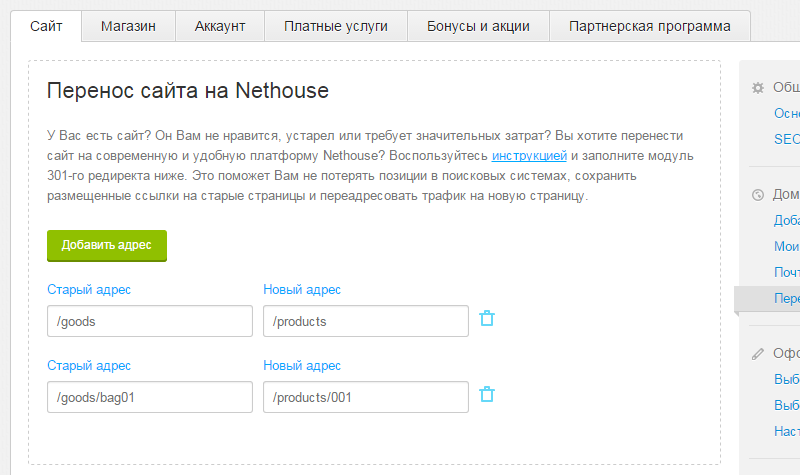Focus the new address field with /products
Image resolution: width=800 pixels, height=475 pixels.
[x=366, y=321]
